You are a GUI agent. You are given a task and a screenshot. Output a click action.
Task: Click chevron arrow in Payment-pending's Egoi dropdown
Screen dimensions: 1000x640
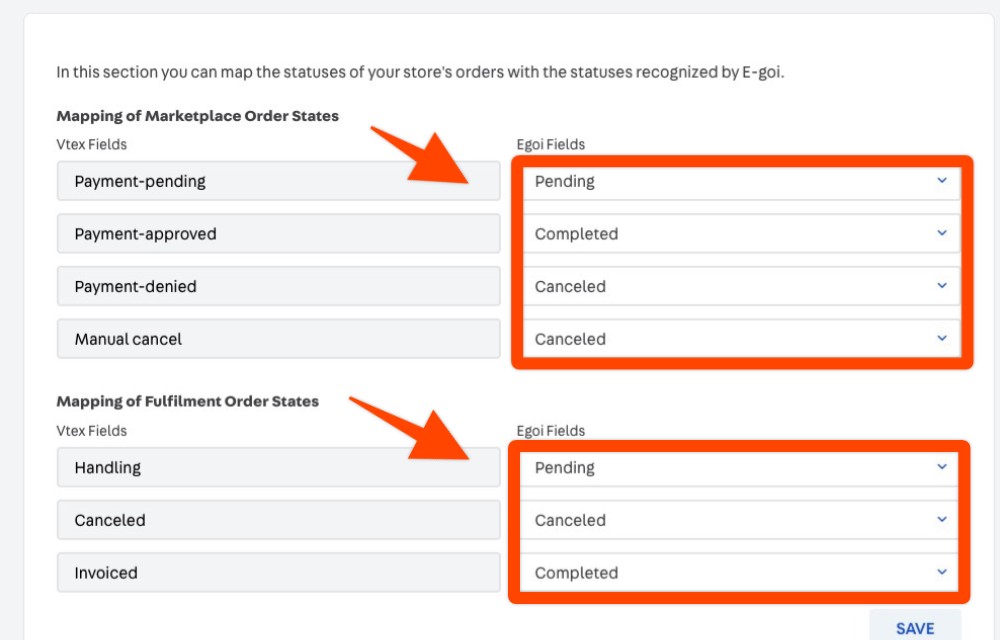click(941, 181)
